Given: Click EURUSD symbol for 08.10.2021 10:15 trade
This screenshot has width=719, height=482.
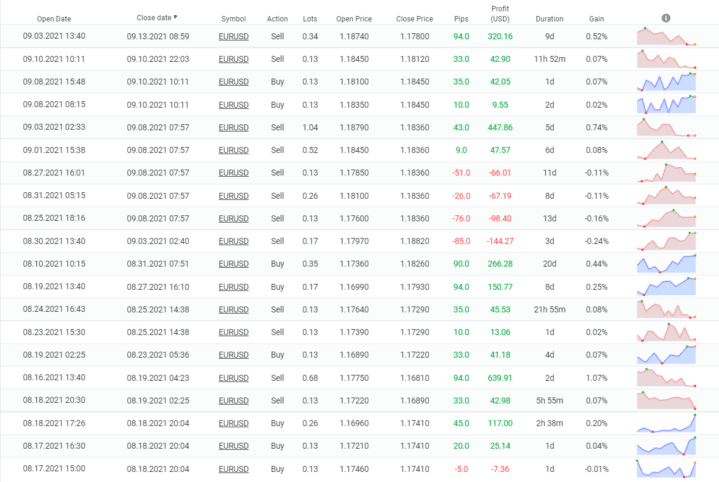Looking at the screenshot, I should tap(233, 263).
